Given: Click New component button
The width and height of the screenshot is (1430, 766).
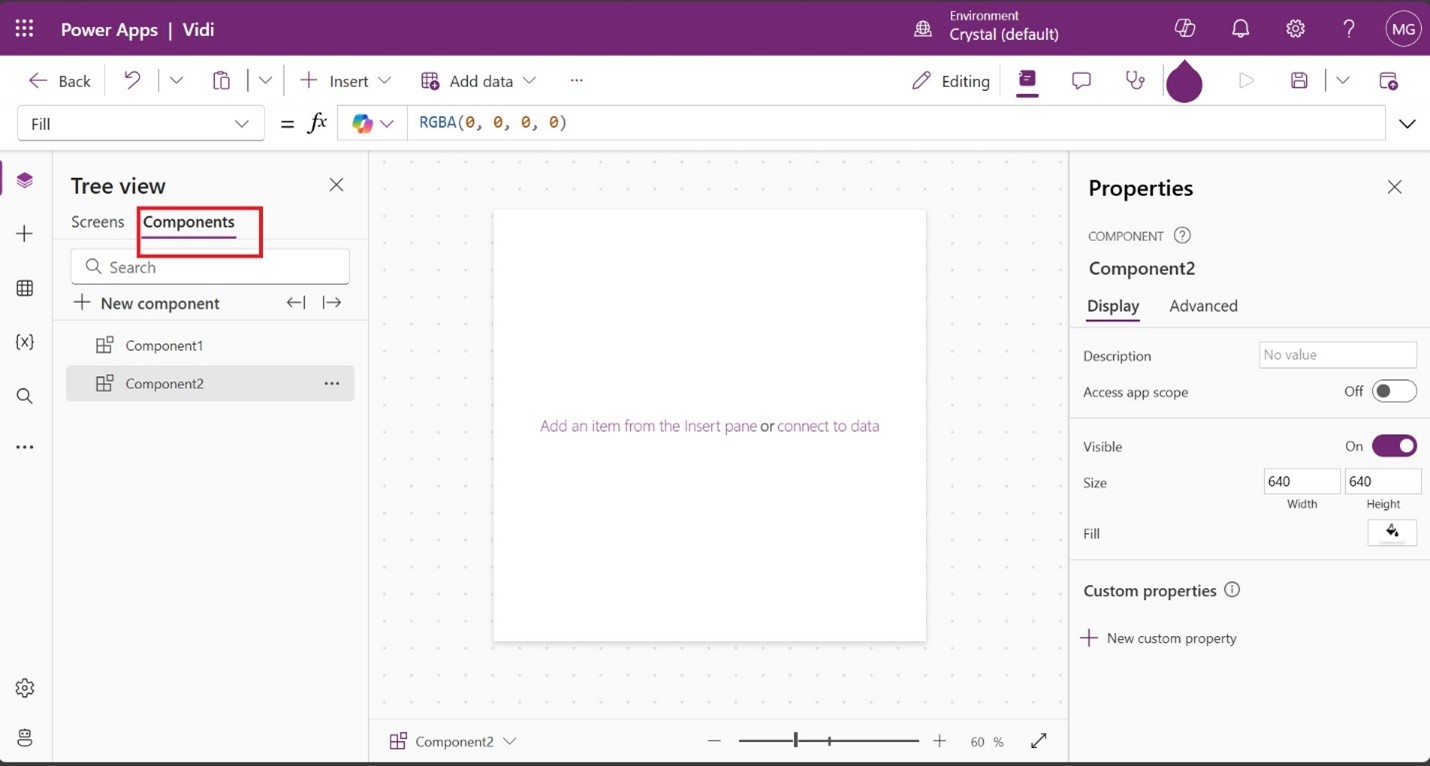Looking at the screenshot, I should (x=147, y=303).
